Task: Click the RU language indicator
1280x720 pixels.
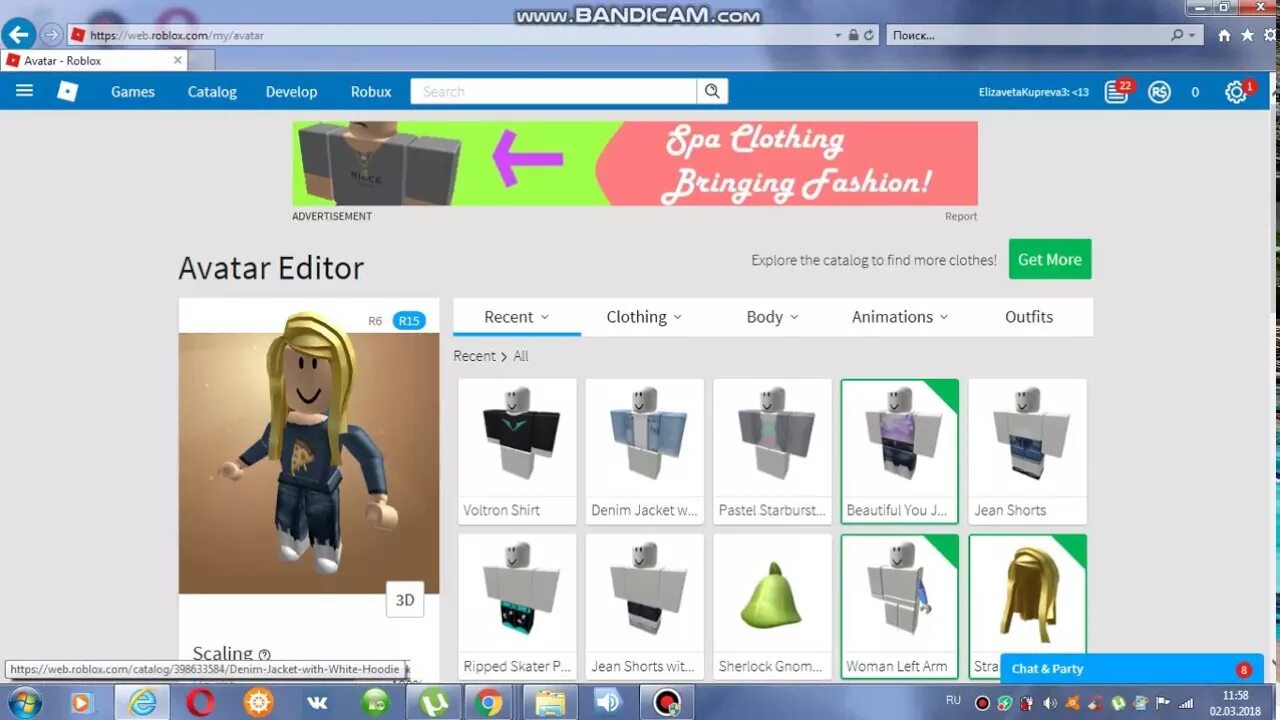Action: (954, 700)
